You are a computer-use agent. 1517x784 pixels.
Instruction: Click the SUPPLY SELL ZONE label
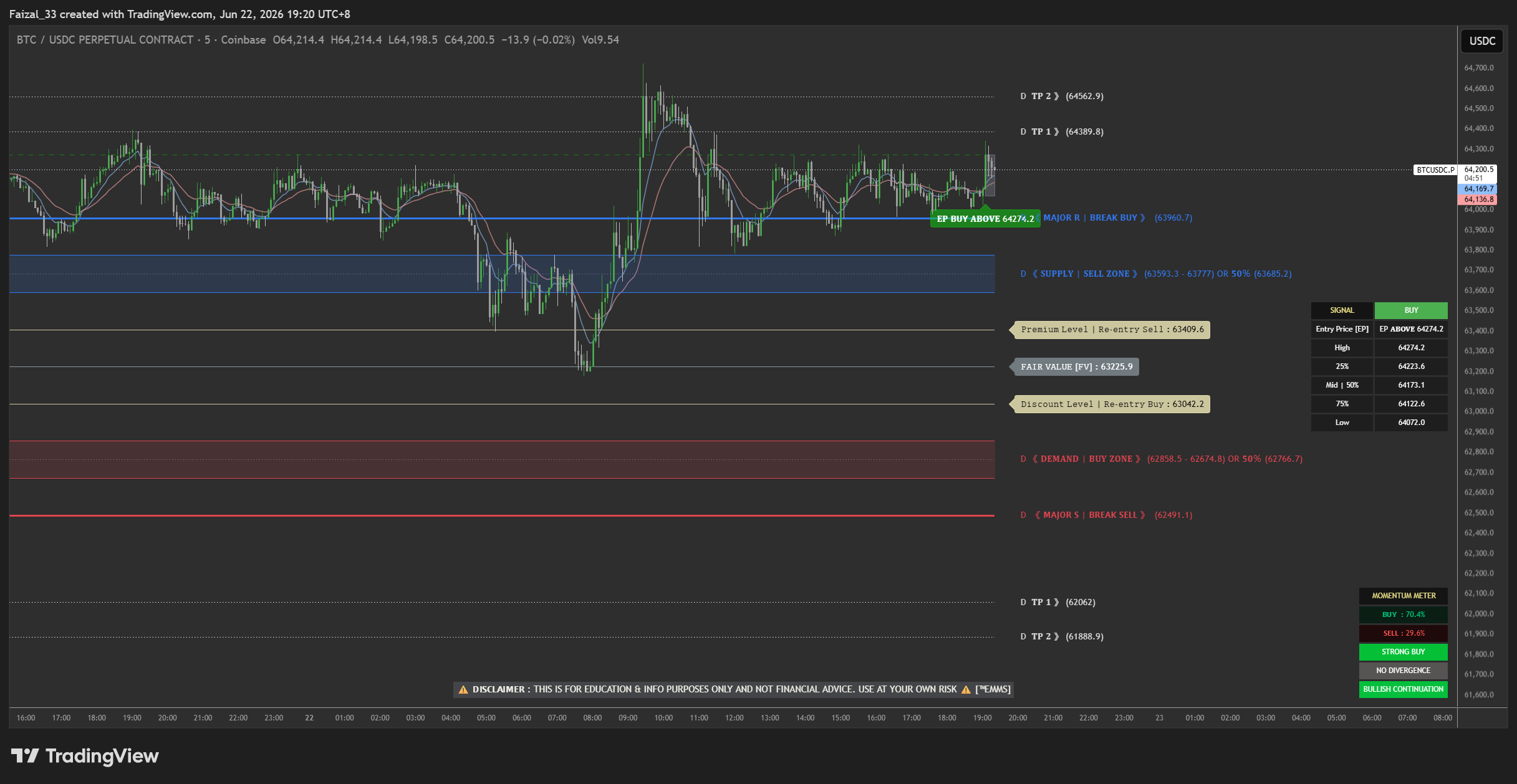(1156, 274)
